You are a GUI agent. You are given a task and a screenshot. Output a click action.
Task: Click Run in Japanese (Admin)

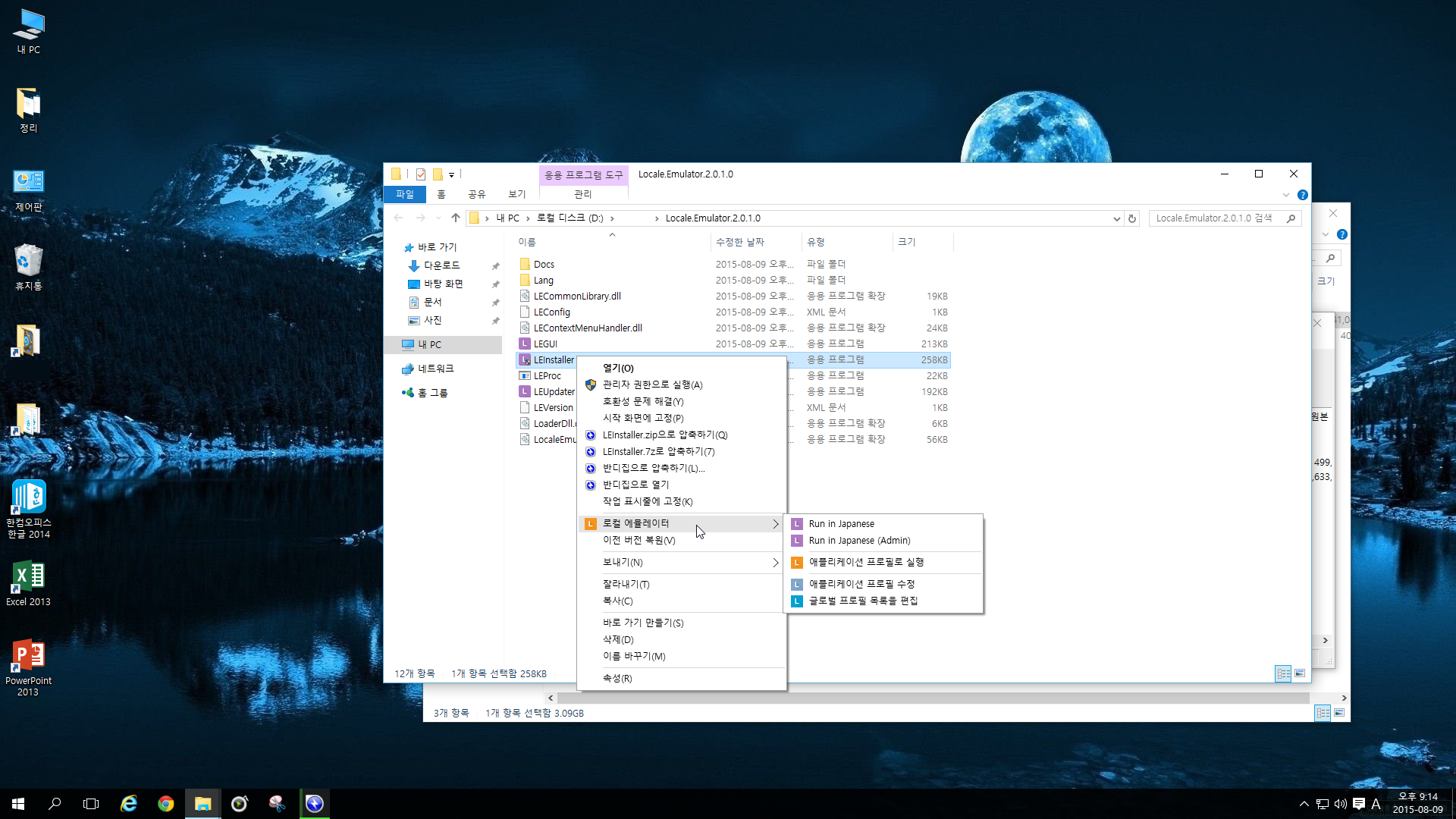point(859,540)
